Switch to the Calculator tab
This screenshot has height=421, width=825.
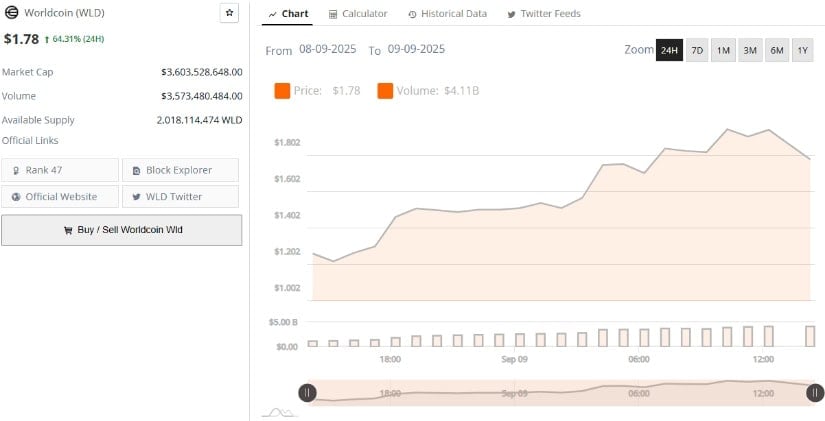[358, 14]
